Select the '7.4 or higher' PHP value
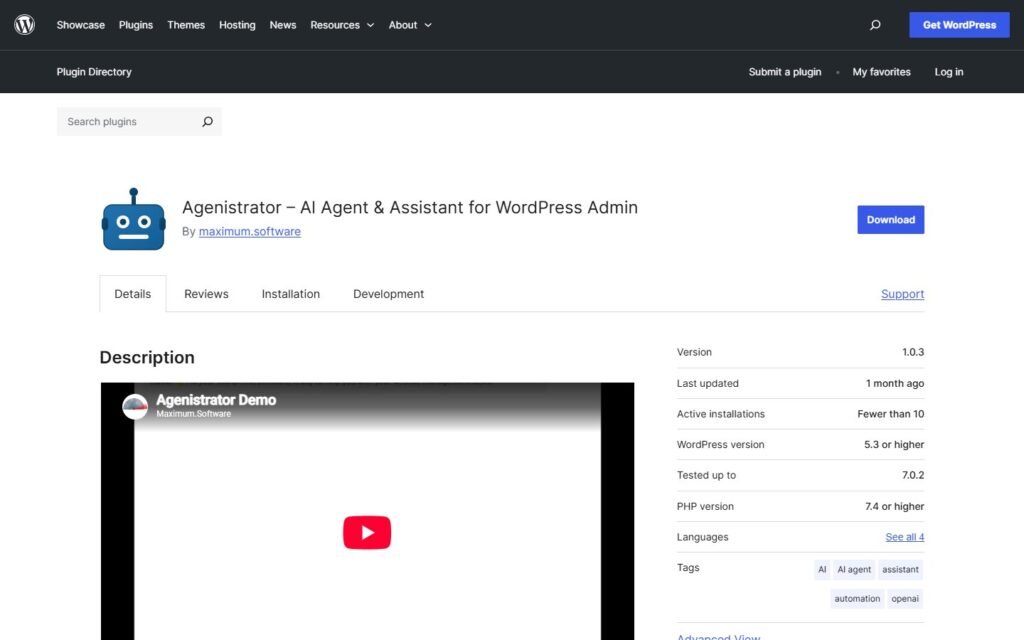1024x640 pixels. (x=895, y=506)
